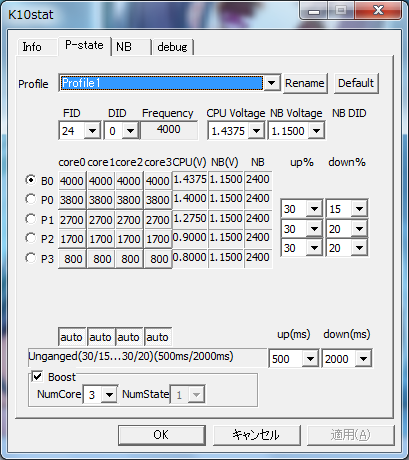Image resolution: width=409 pixels, height=460 pixels.
Task: Select the B0 state radio button
Action: [x=31, y=180]
